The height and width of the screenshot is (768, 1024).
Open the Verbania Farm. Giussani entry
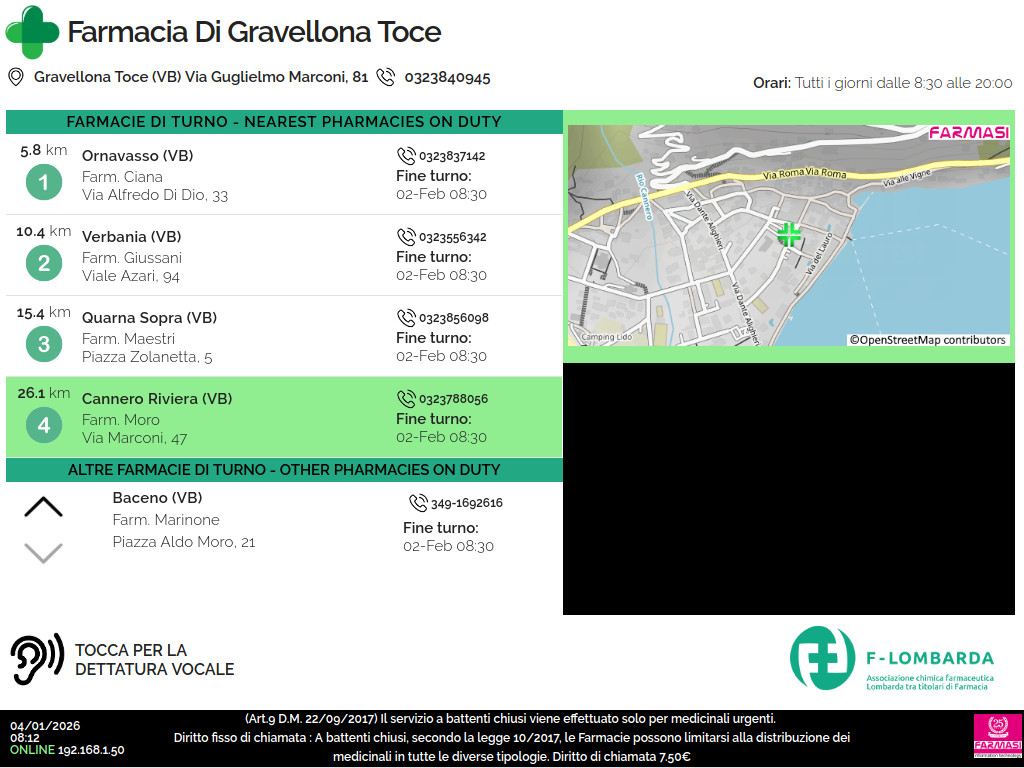click(x=284, y=256)
